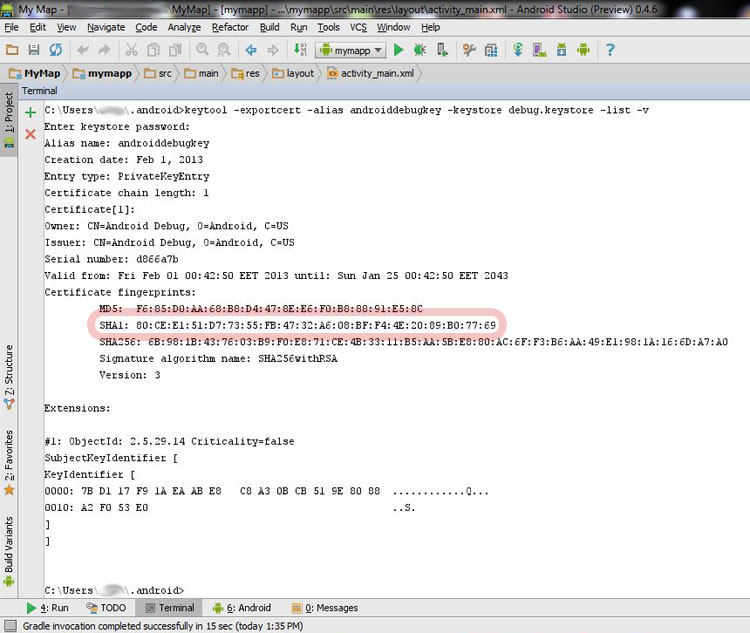Switch to the TODO tab
The height and width of the screenshot is (633, 750).
pyautogui.click(x=106, y=608)
